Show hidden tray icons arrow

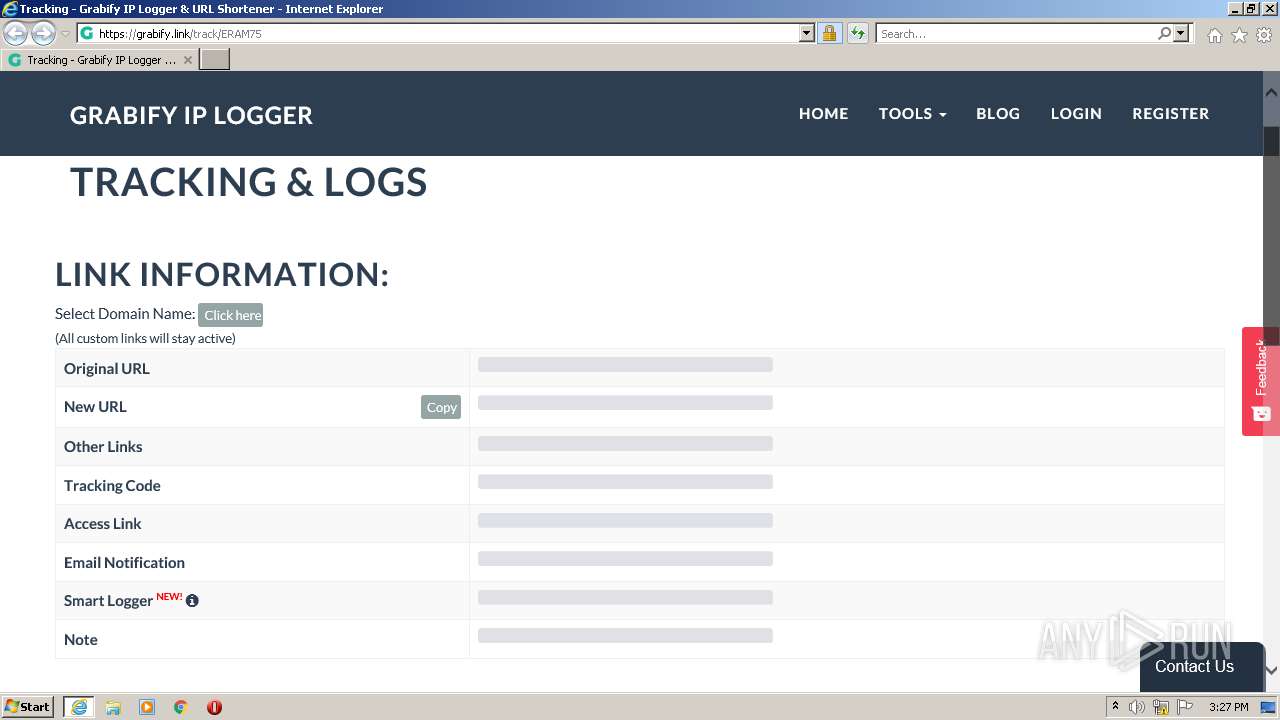(1115, 707)
